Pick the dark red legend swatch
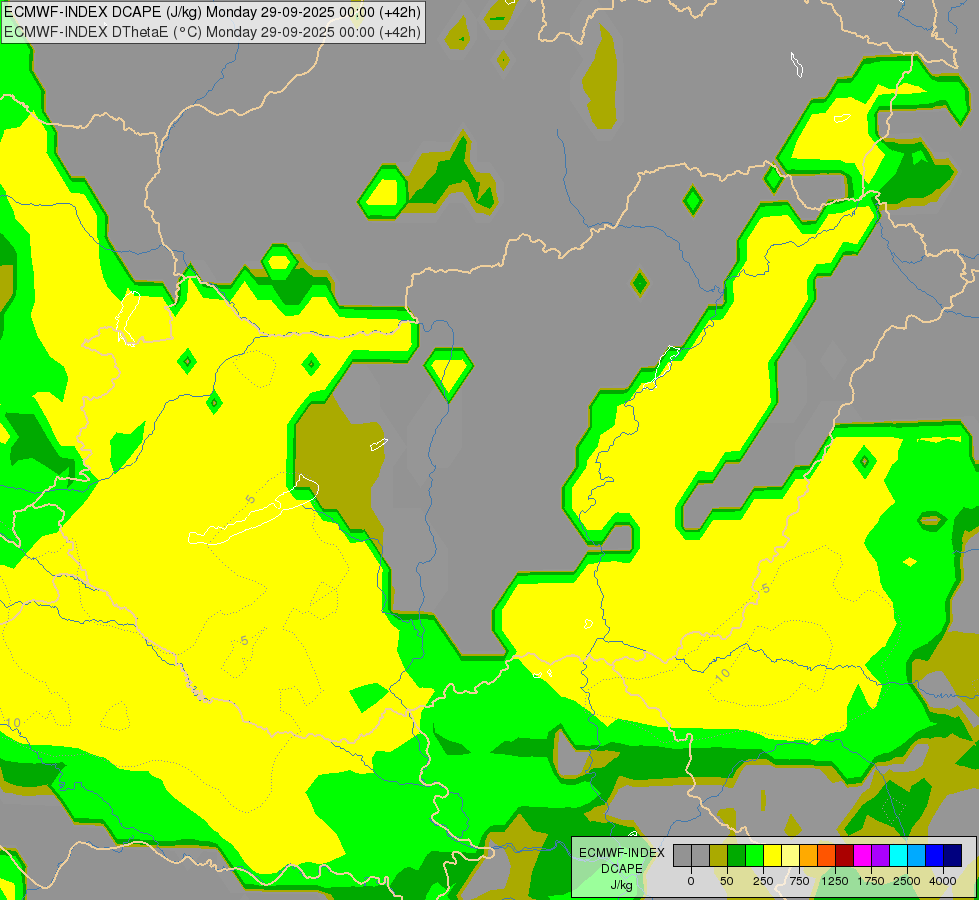The height and width of the screenshot is (900, 979). pyautogui.click(x=844, y=855)
